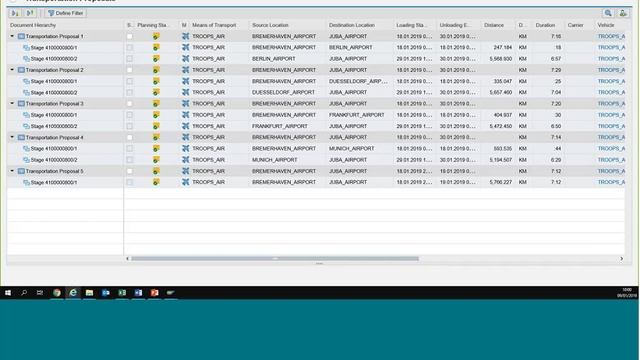Image resolution: width=640 pixels, height=360 pixels.
Task: Click the Duration column header
Action: 545,25
